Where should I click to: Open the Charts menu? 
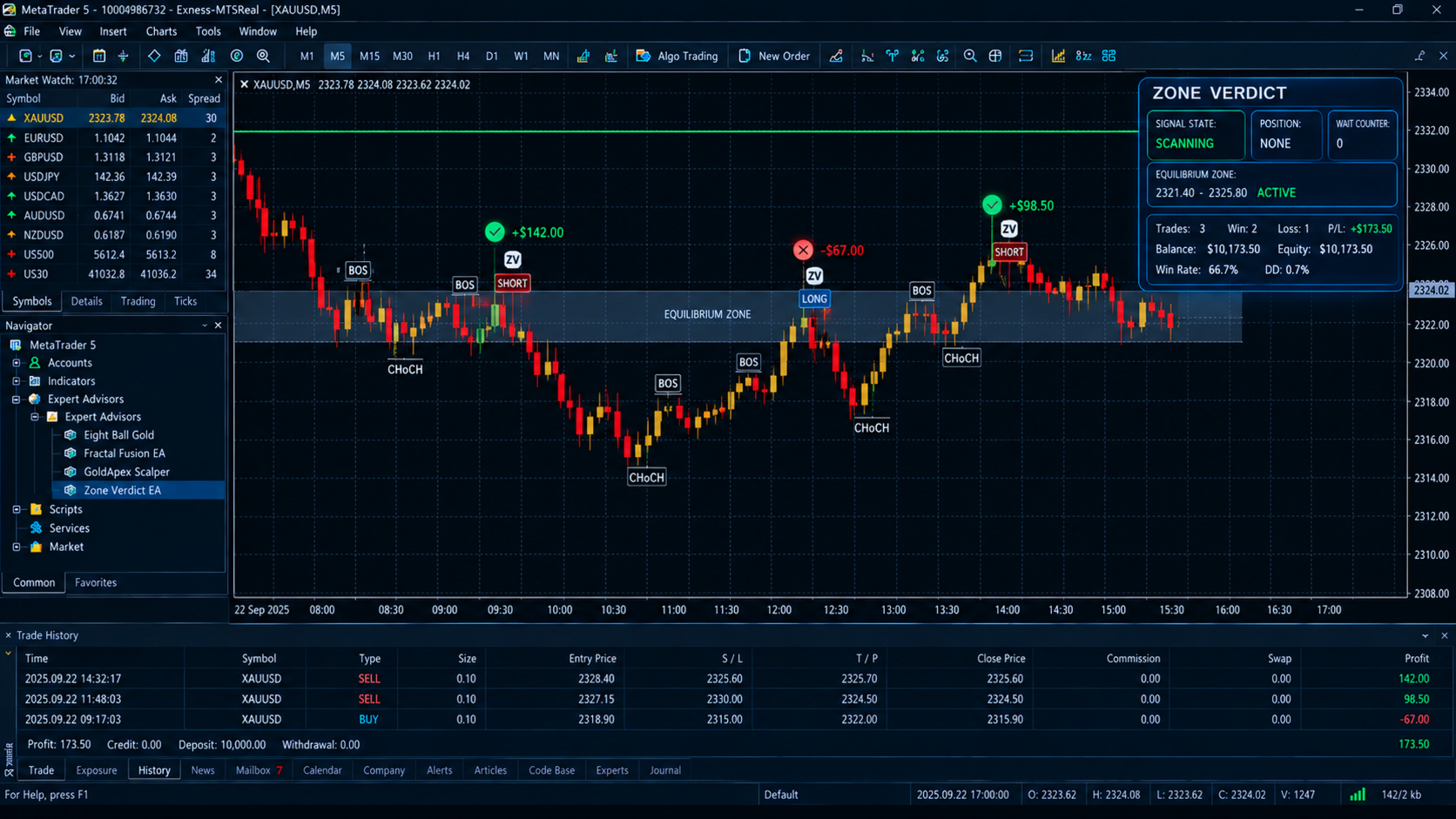tap(161, 31)
